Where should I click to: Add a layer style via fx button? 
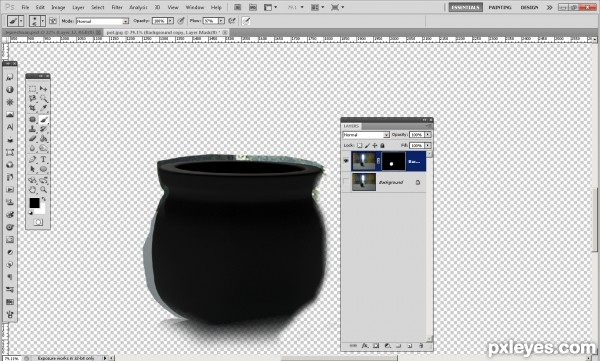point(365,346)
